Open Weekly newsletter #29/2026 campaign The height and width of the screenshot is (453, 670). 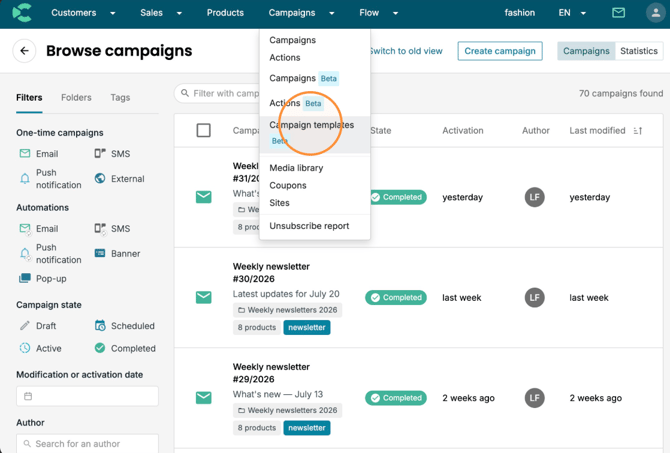[x=271, y=373]
